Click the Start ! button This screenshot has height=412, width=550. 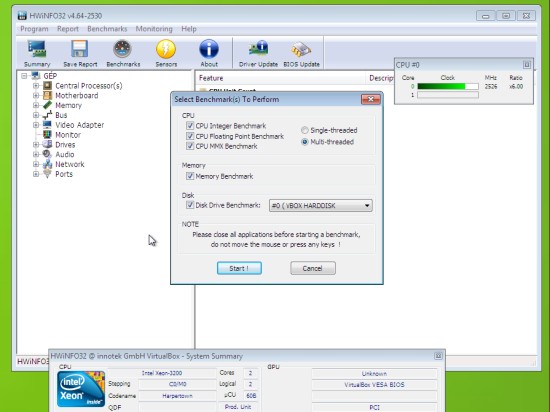pos(239,268)
